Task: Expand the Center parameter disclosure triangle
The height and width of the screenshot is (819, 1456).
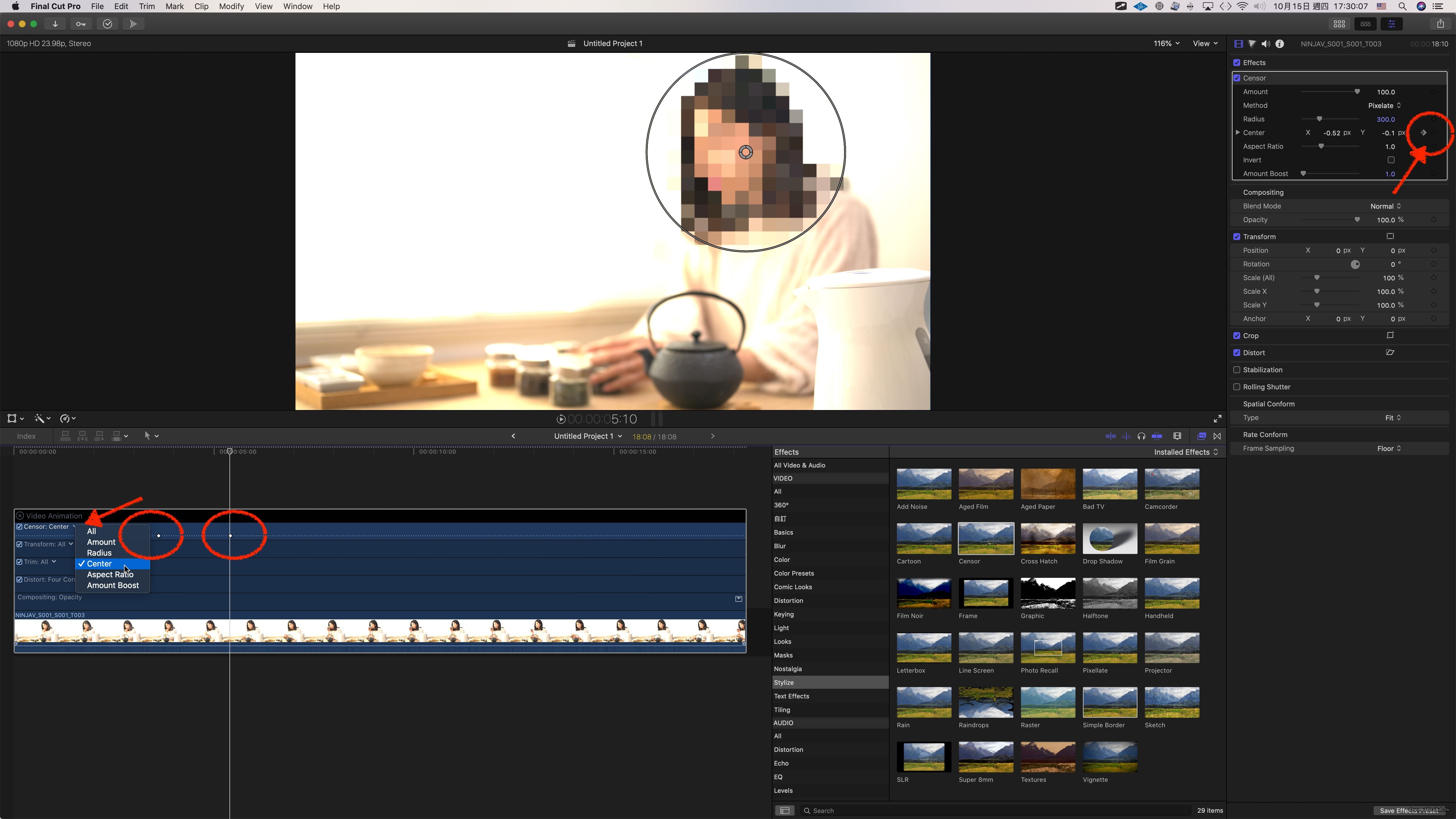Action: (x=1237, y=133)
